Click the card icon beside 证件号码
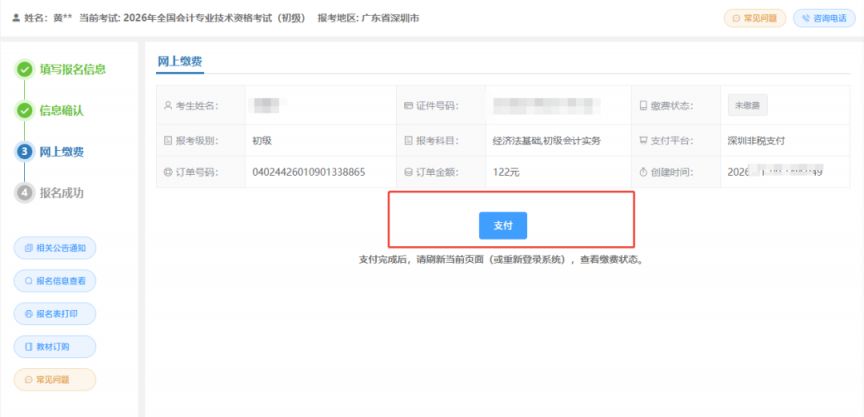Viewport: 864px width, 417px height. pos(408,106)
